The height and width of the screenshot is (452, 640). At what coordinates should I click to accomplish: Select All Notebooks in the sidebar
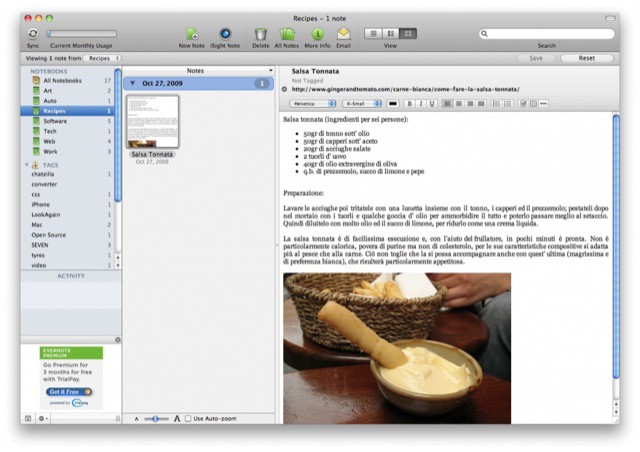point(62,80)
